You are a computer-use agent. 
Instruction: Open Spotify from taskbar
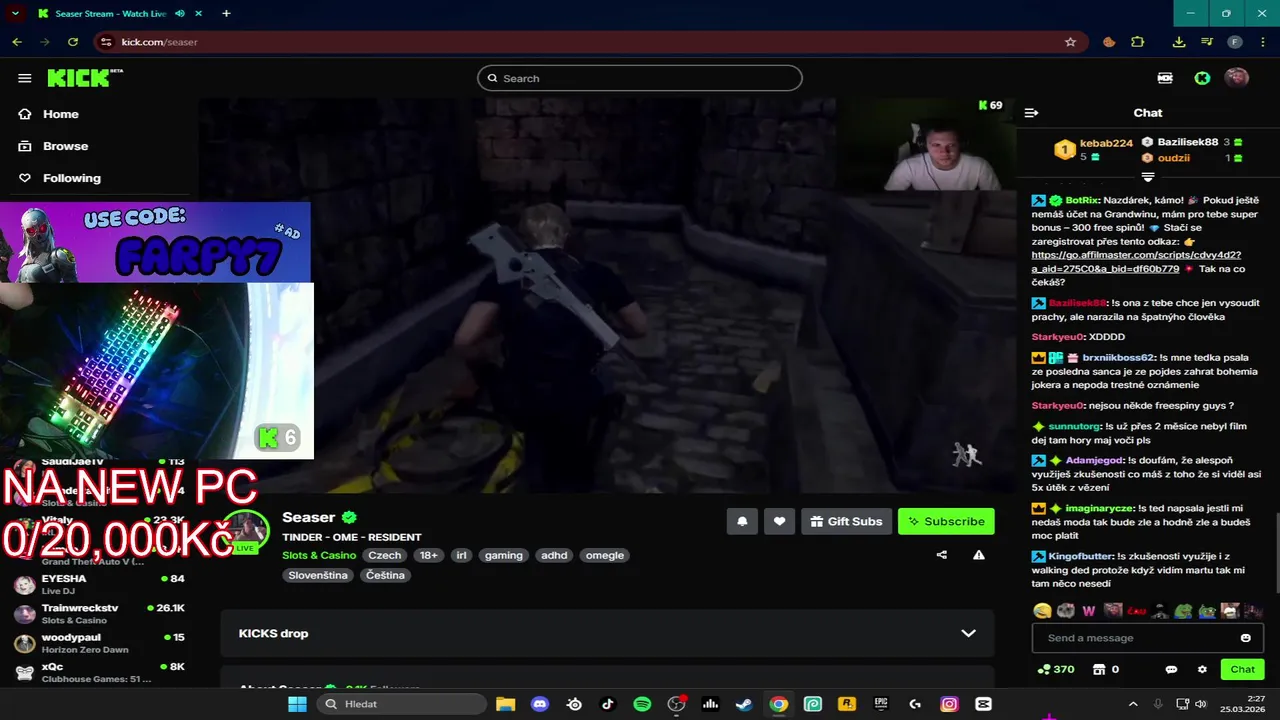click(642, 704)
